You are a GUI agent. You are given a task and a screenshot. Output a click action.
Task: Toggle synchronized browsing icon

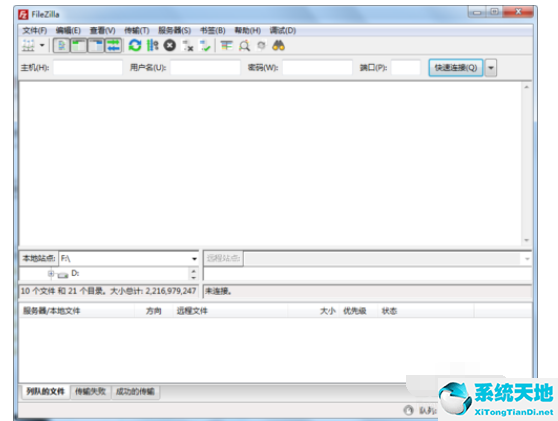click(x=261, y=46)
